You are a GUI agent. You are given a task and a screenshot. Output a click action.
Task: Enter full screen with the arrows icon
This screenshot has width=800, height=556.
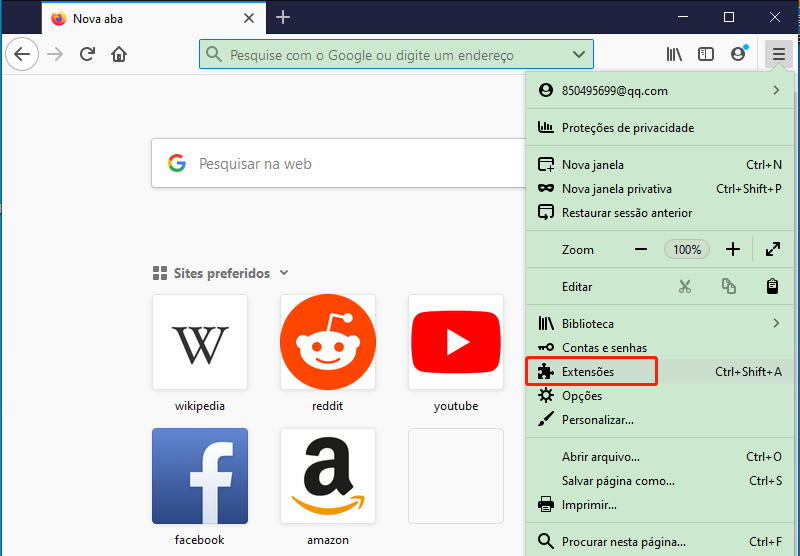pos(772,249)
